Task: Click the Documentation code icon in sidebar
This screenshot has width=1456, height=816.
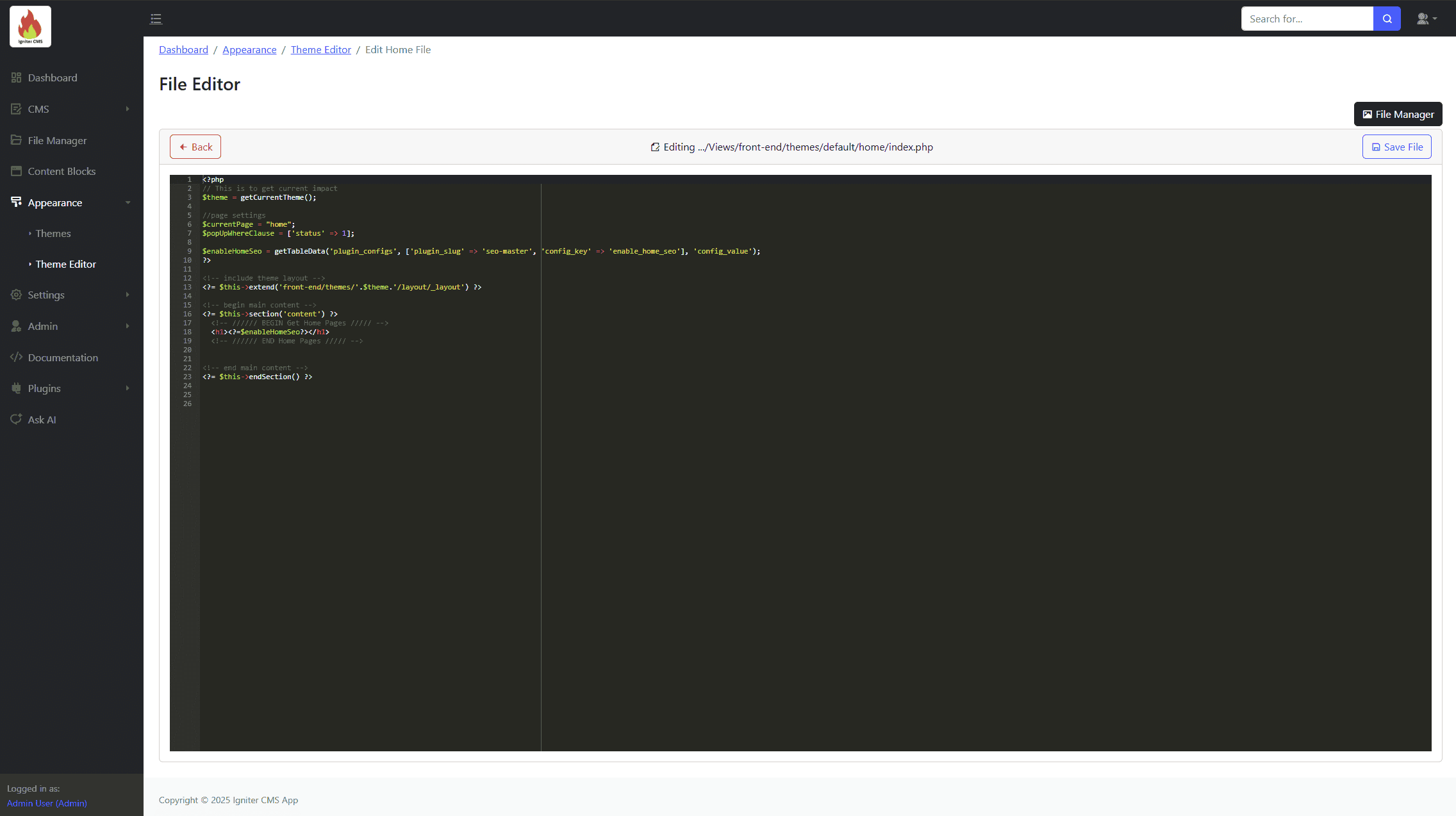Action: pyautogui.click(x=16, y=357)
